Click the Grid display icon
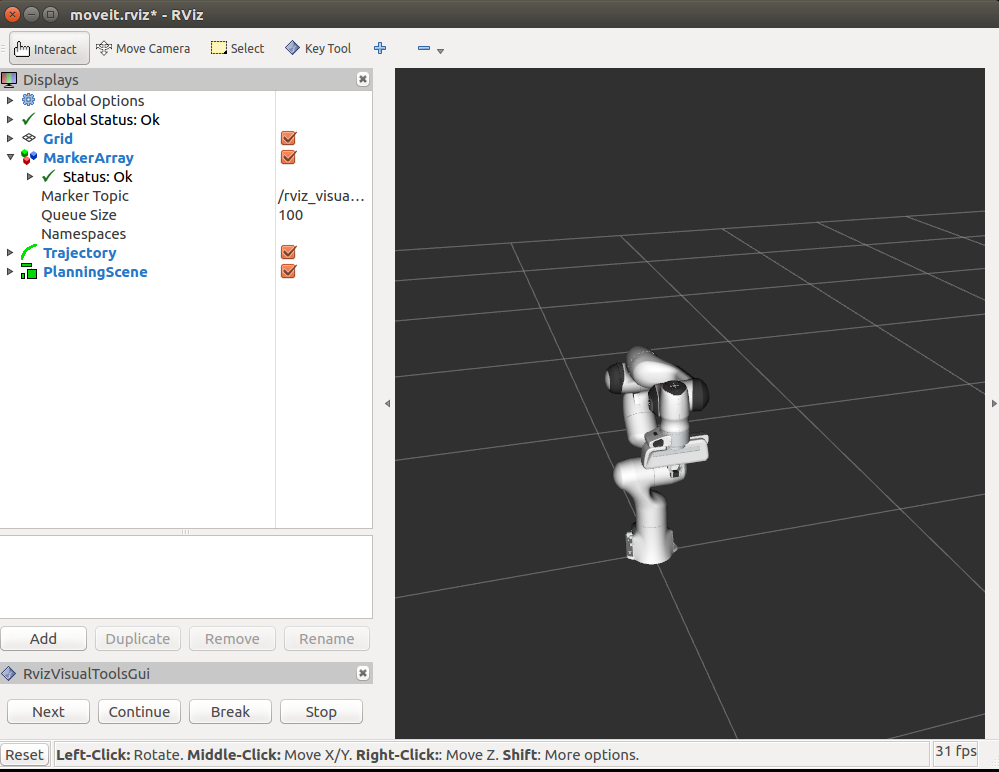 [x=28, y=138]
